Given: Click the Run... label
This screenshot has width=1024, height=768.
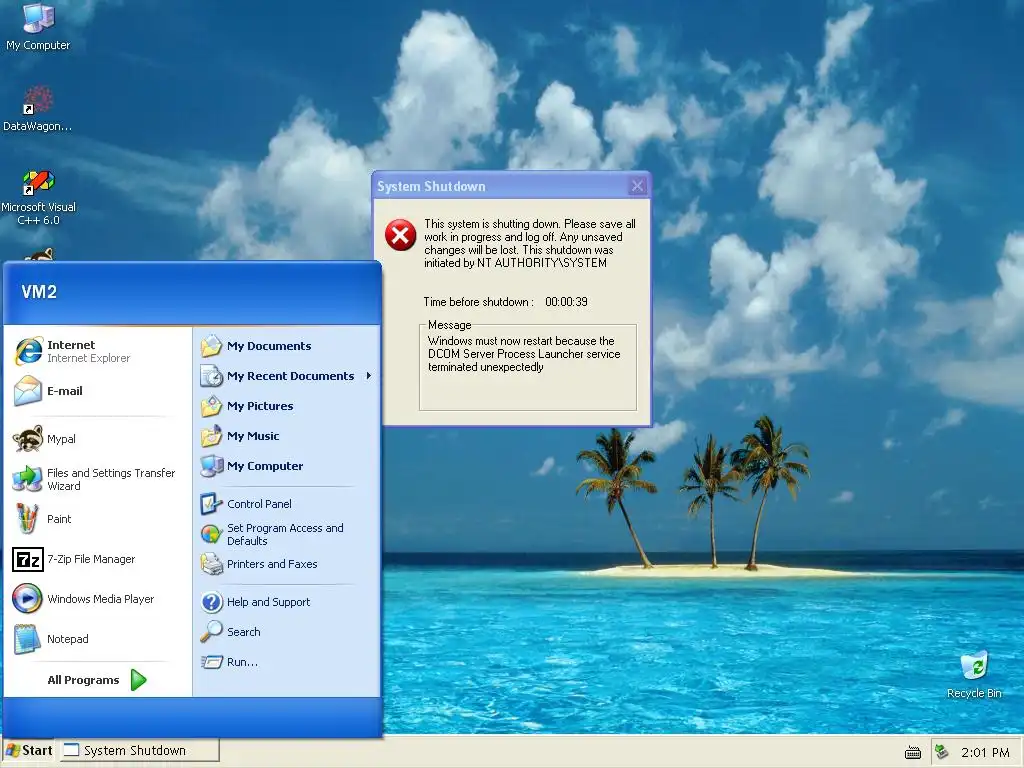Looking at the screenshot, I should click(x=242, y=662).
